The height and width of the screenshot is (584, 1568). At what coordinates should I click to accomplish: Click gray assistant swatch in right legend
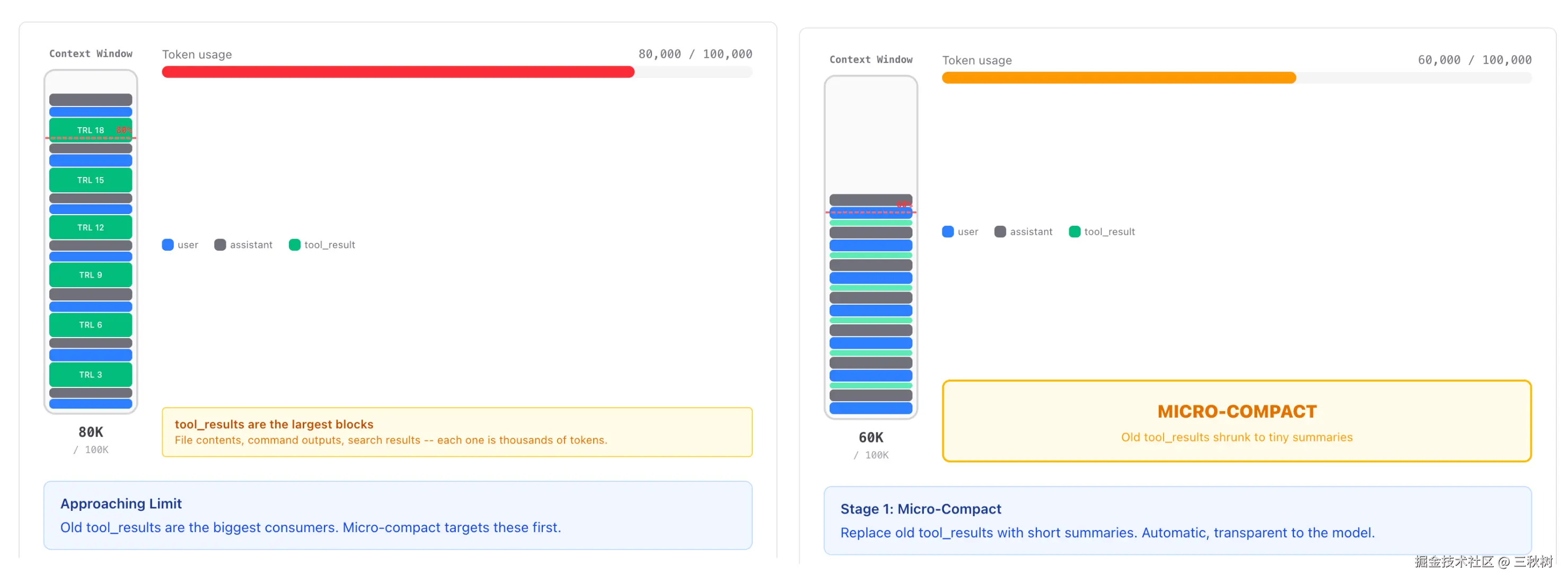point(1000,232)
